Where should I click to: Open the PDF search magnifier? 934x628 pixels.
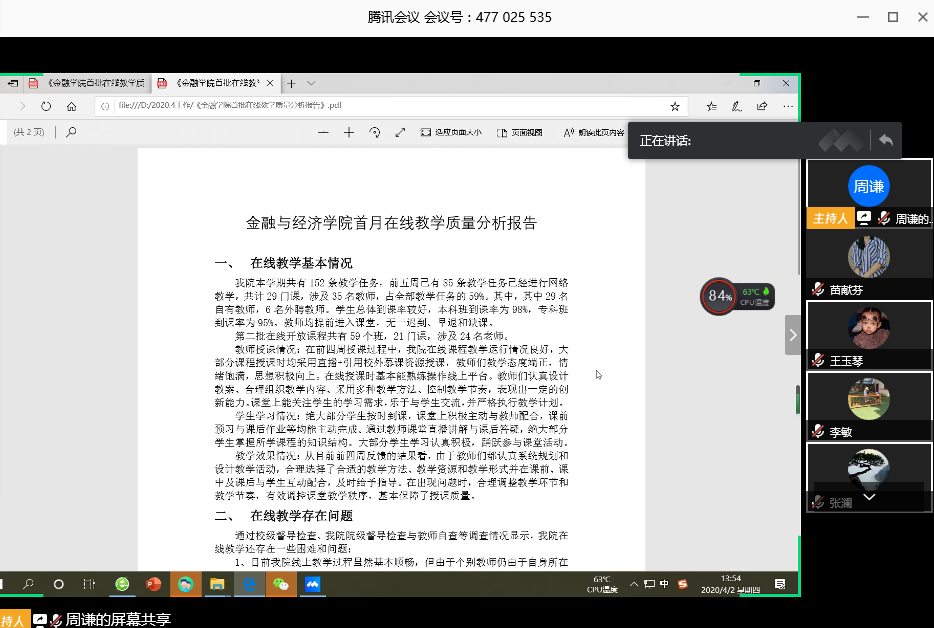[x=71, y=132]
